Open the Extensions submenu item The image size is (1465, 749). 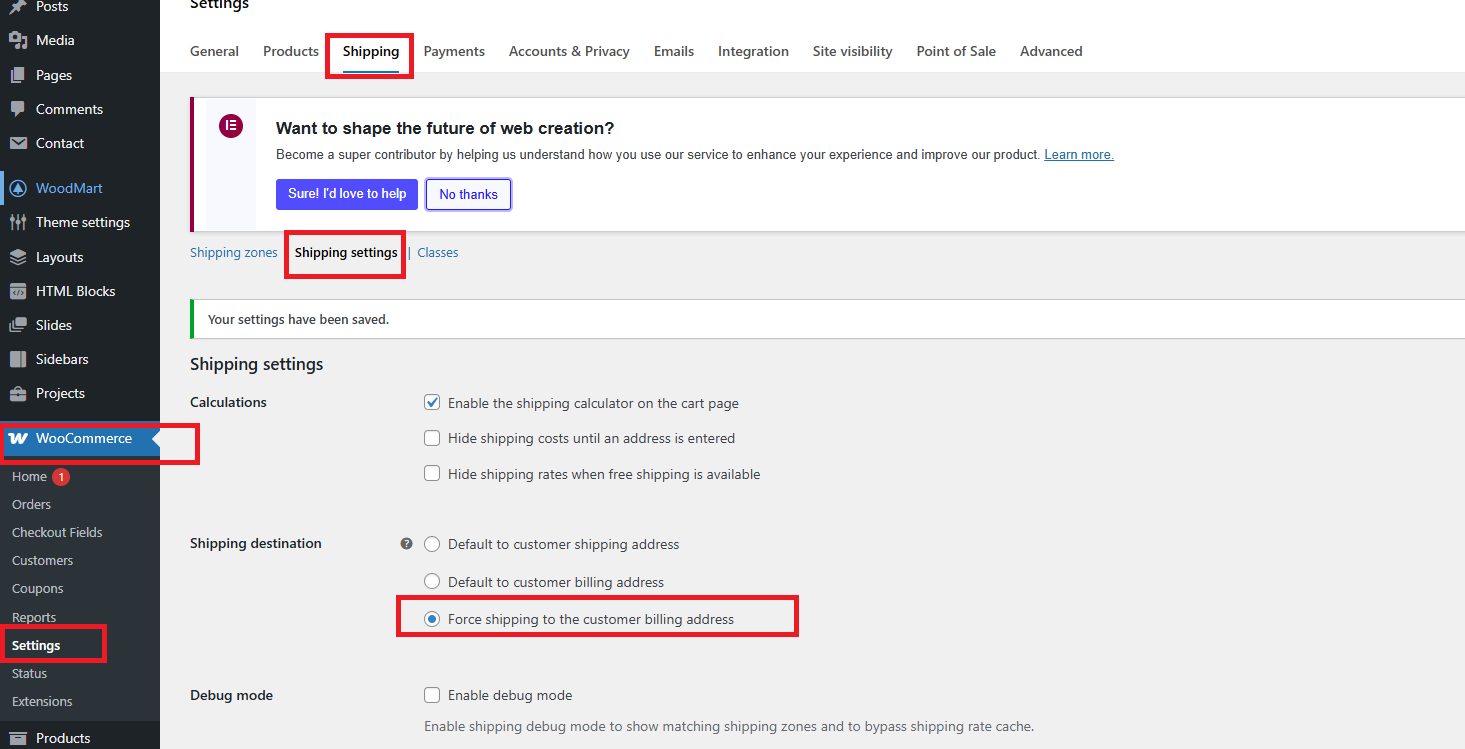[x=42, y=701]
